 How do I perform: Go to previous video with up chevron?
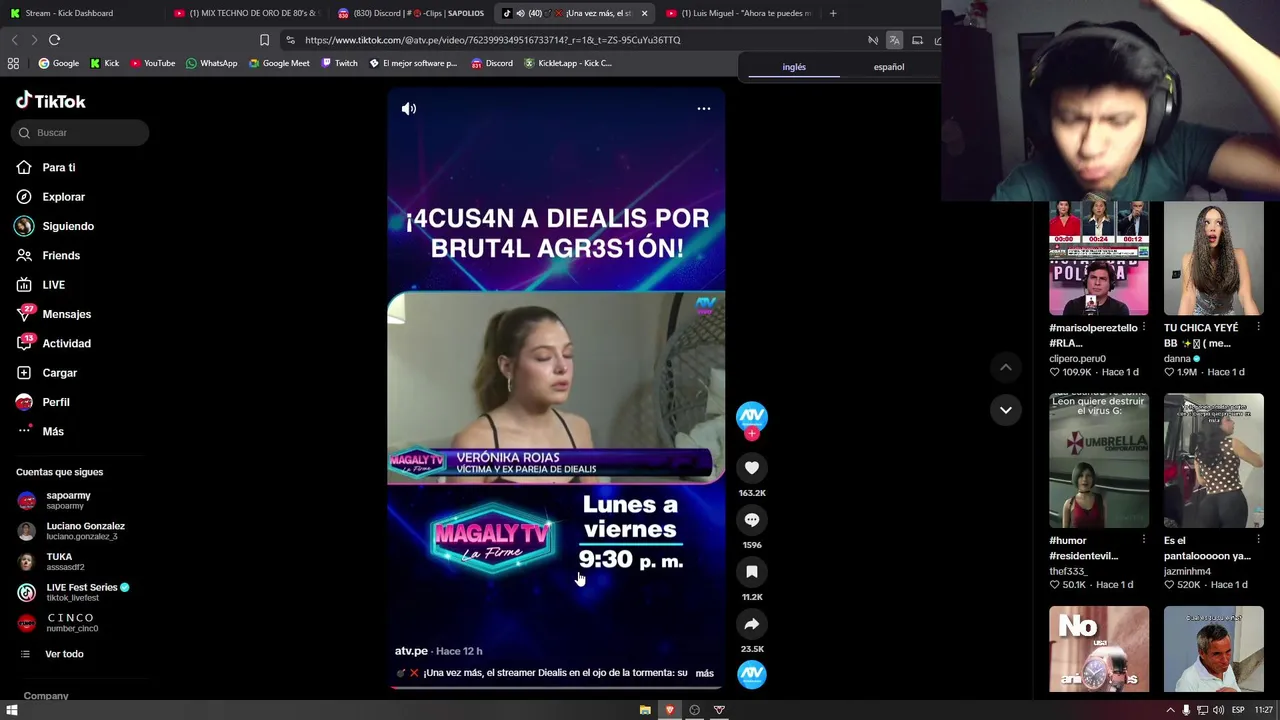coord(1006,368)
